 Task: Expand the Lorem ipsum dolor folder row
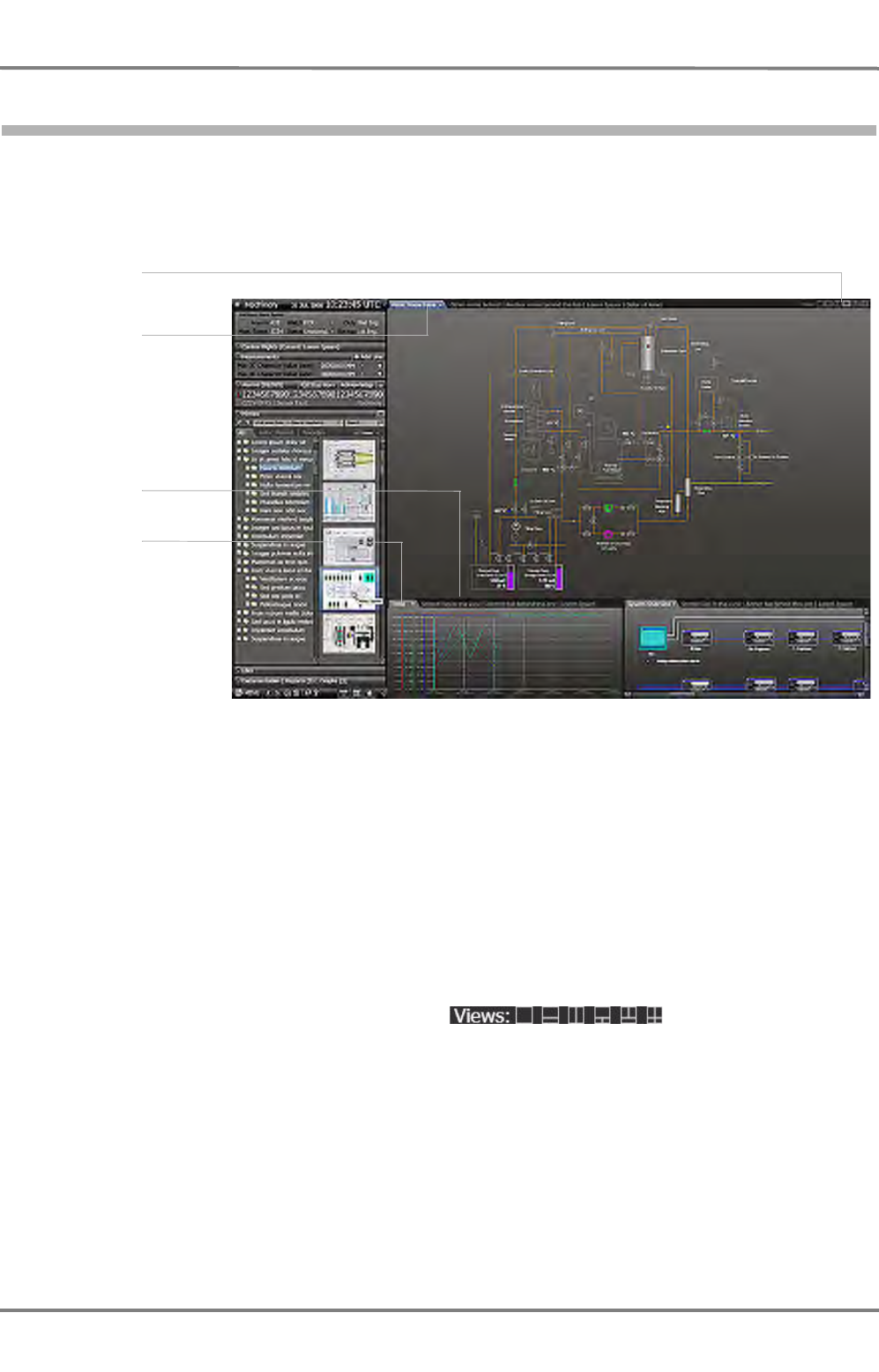(x=275, y=441)
